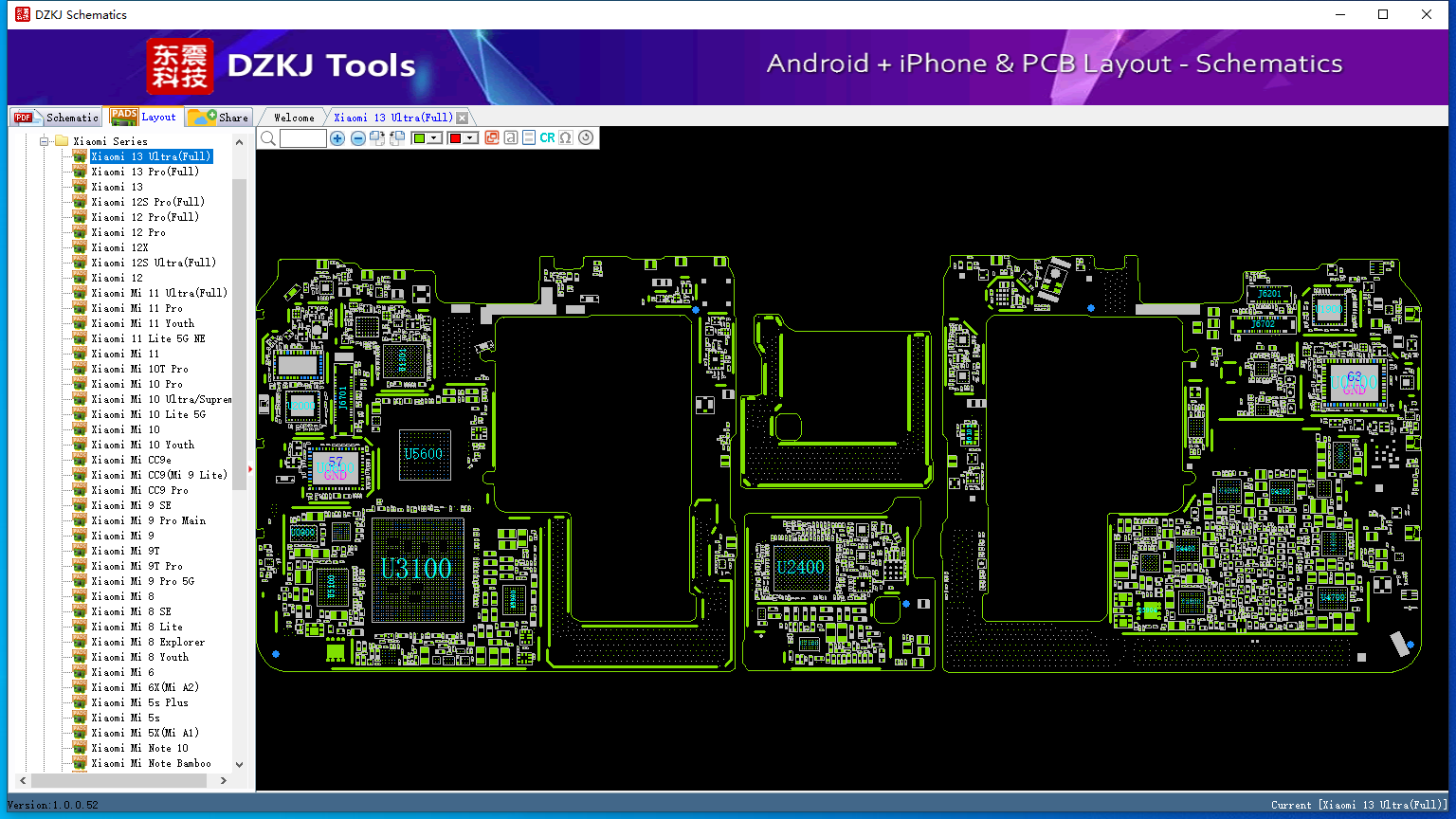Click the tree's horizontal scroll-left arrow
This screenshot has width=1456, height=819.
point(23,780)
